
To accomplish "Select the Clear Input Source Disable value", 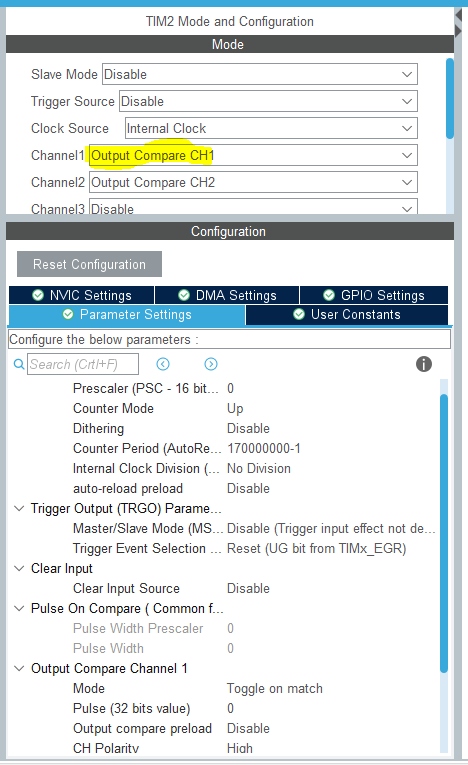I will (248, 588).
